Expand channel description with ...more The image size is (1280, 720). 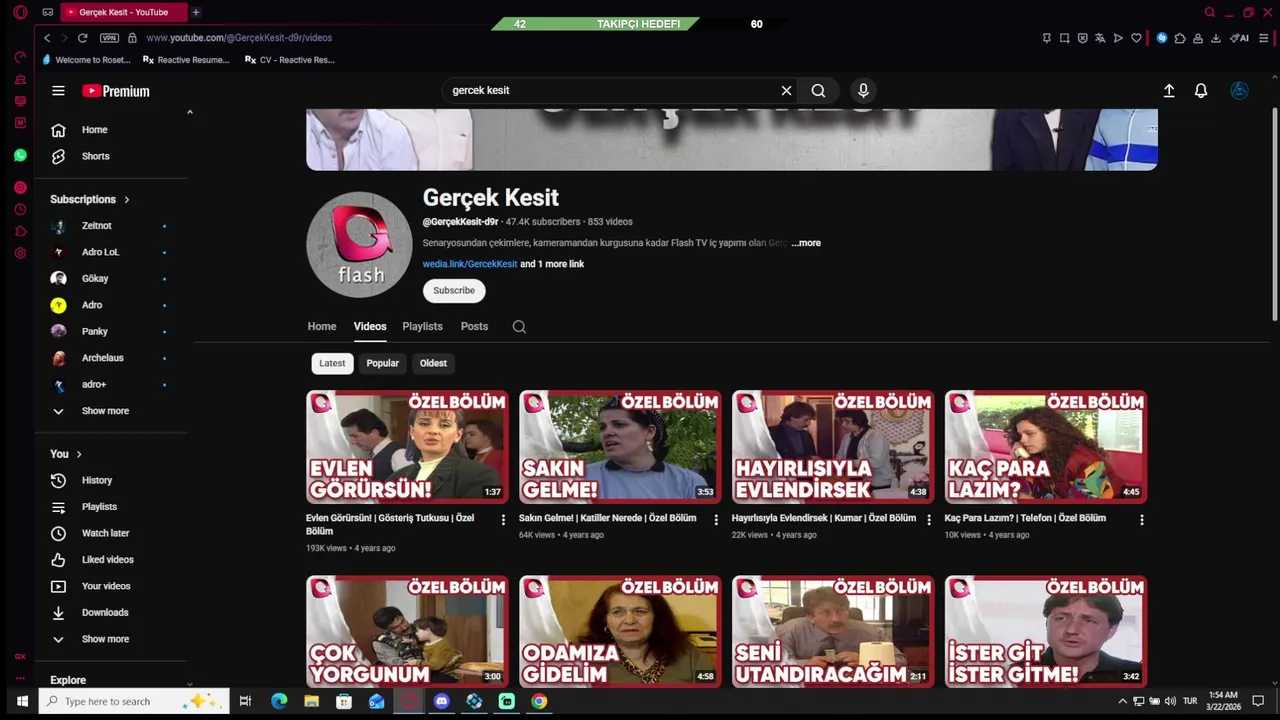[x=806, y=243]
